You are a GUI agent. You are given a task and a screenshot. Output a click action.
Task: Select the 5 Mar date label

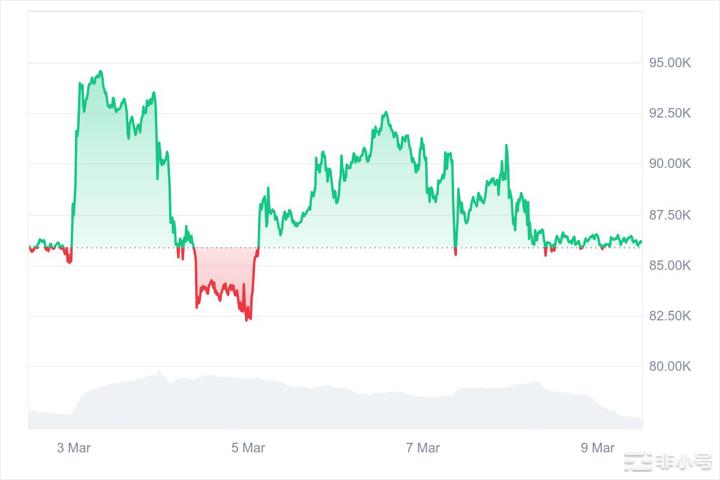[247, 448]
